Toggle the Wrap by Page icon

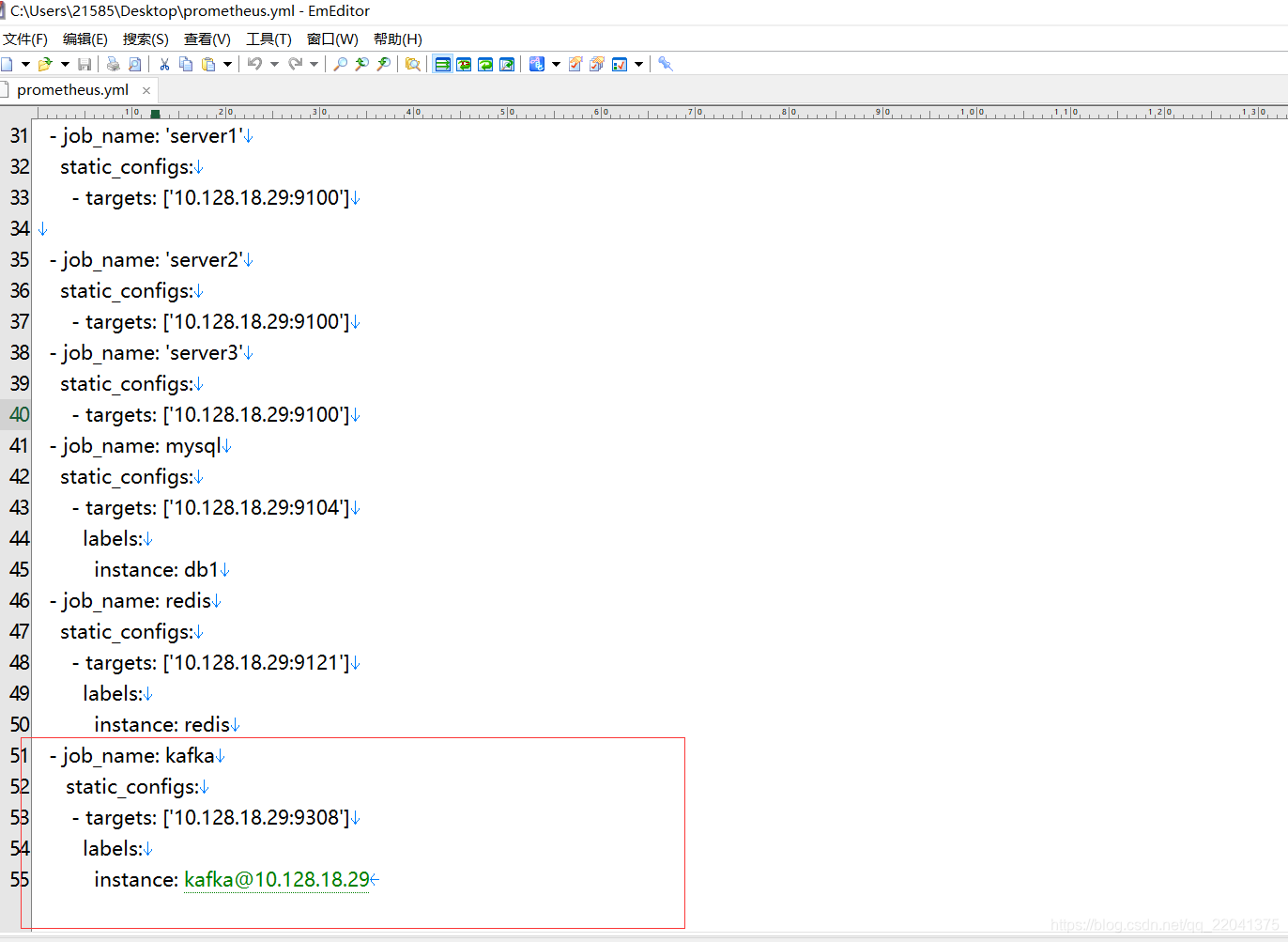[x=507, y=64]
